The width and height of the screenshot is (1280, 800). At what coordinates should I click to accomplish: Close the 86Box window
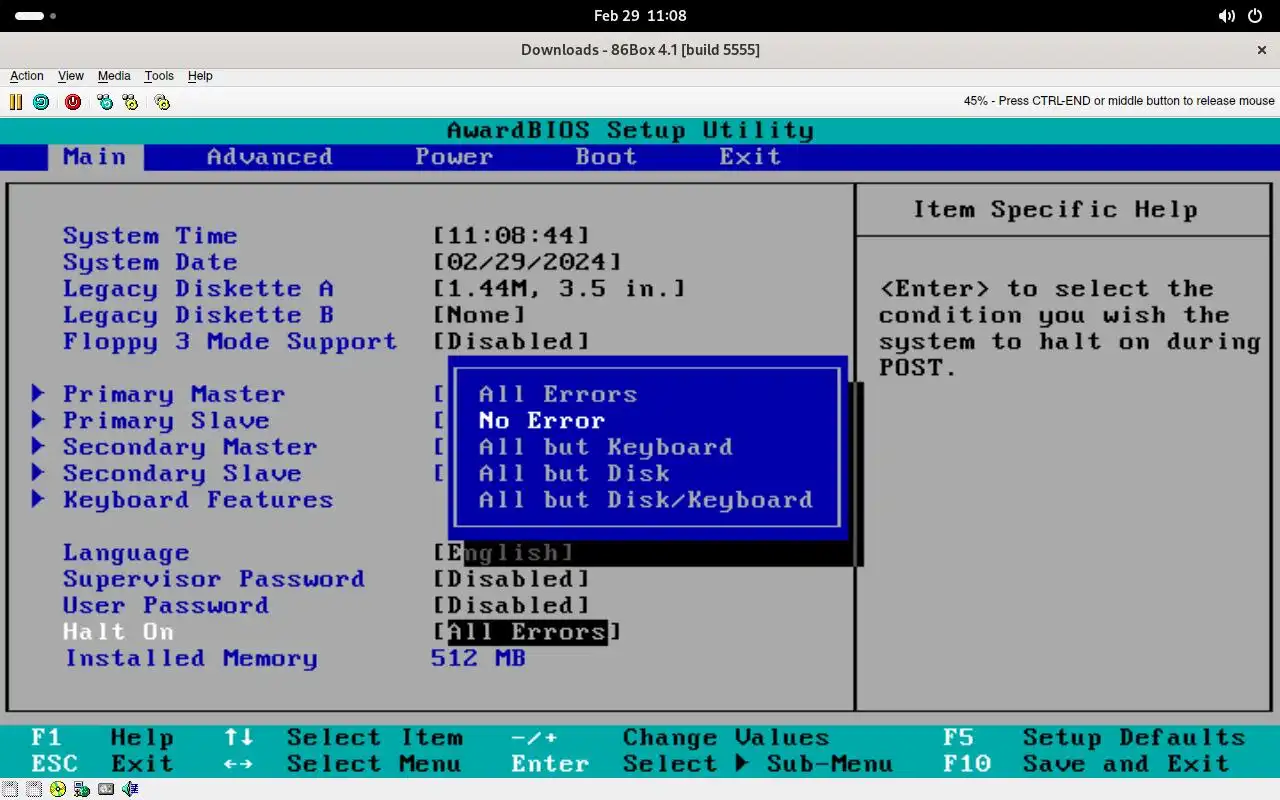coord(1262,50)
